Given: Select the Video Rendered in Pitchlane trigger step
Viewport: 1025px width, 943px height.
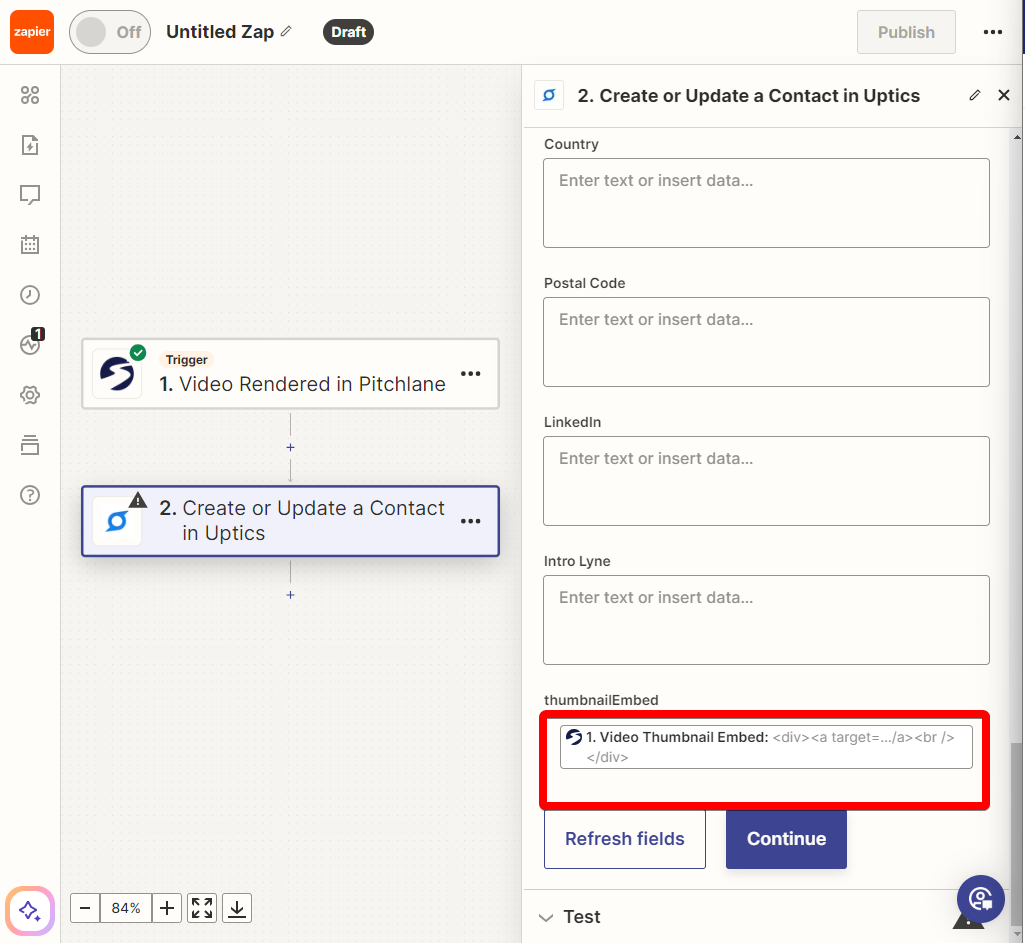Looking at the screenshot, I should click(290, 374).
